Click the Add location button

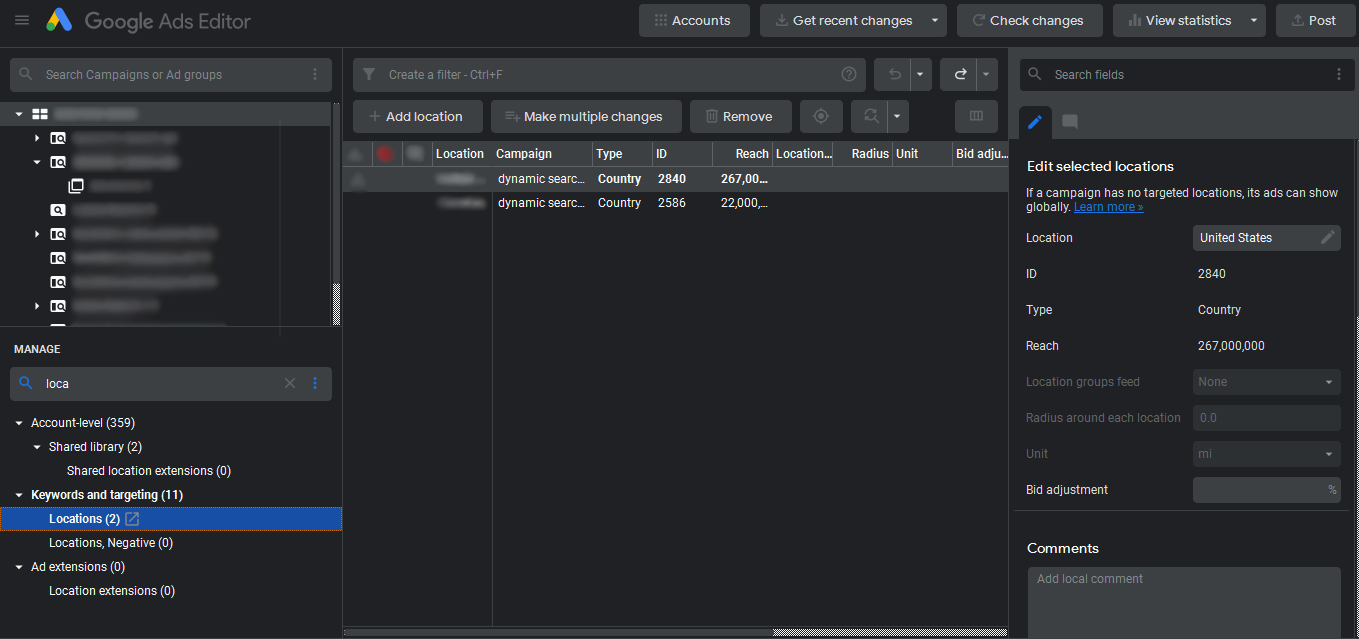click(x=417, y=116)
